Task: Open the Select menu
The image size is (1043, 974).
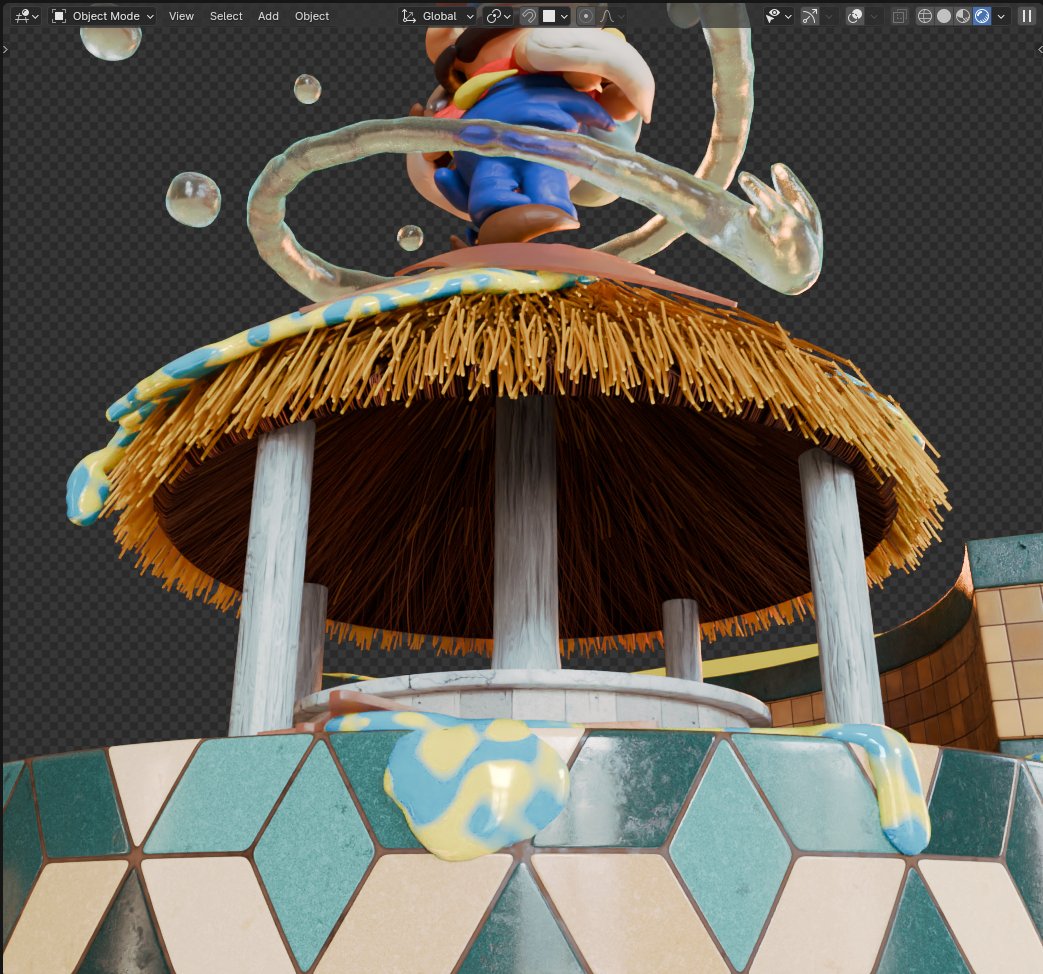Action: coord(226,16)
